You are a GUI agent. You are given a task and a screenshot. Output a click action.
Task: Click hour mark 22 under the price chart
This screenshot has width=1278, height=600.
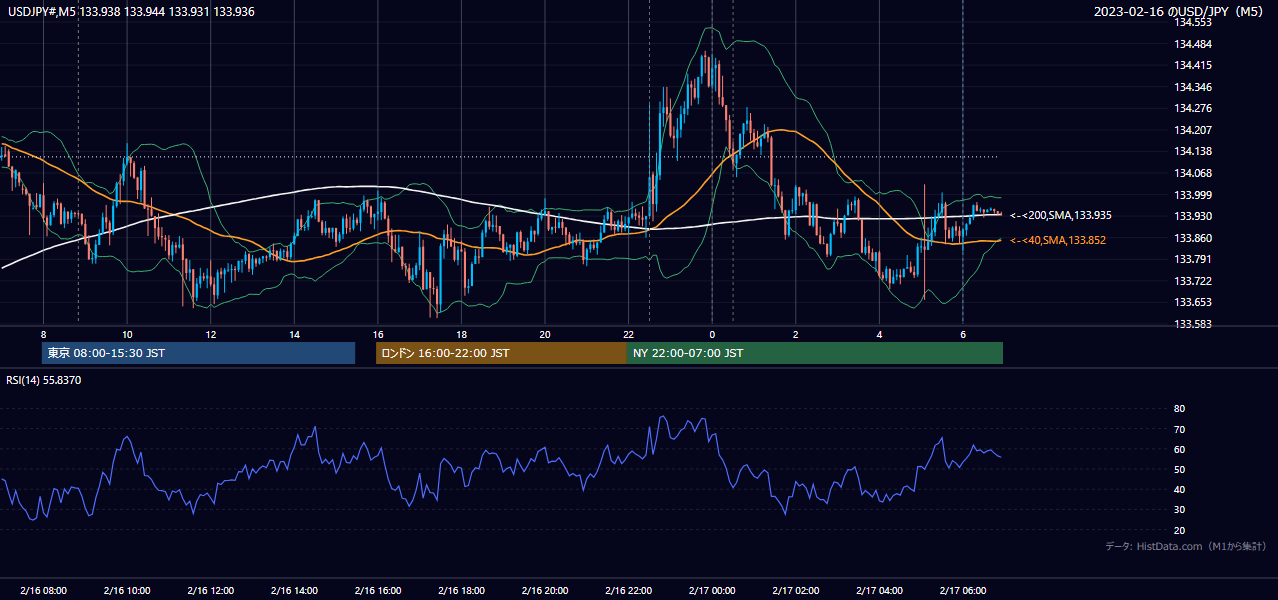628,334
